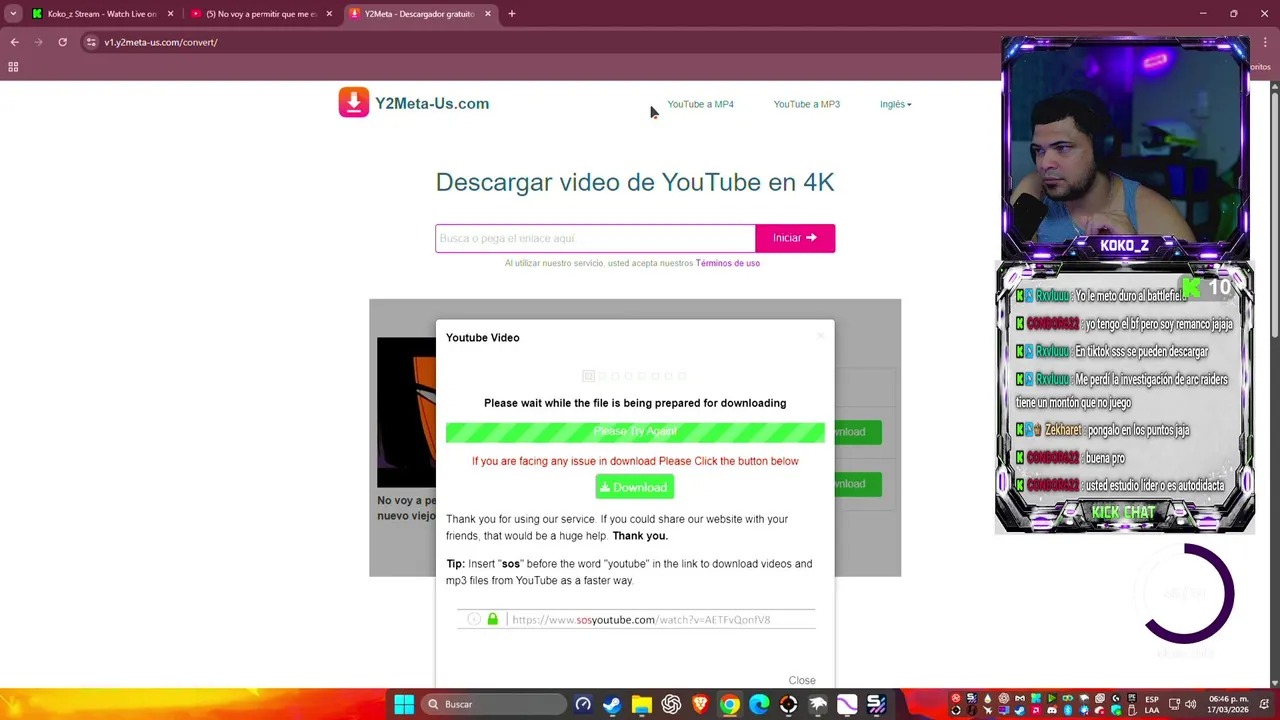
Task: Expand the tab search dropdown arrow
Action: point(13,14)
